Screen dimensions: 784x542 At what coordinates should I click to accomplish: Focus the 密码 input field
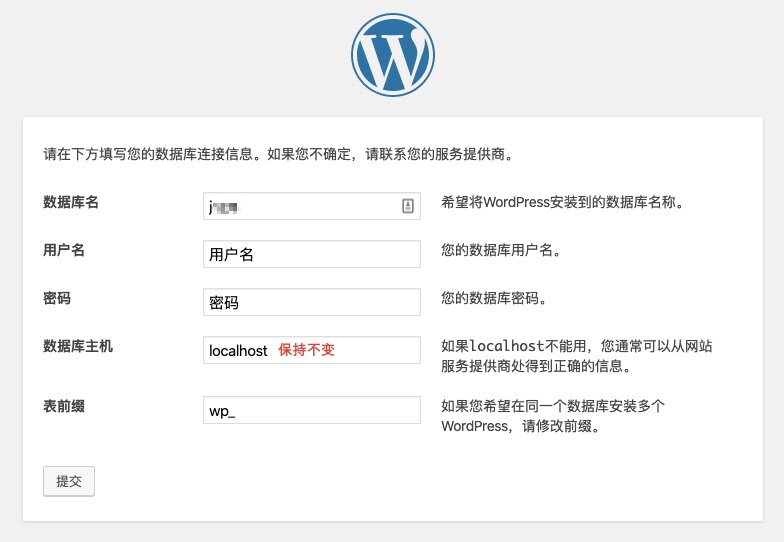click(312, 302)
